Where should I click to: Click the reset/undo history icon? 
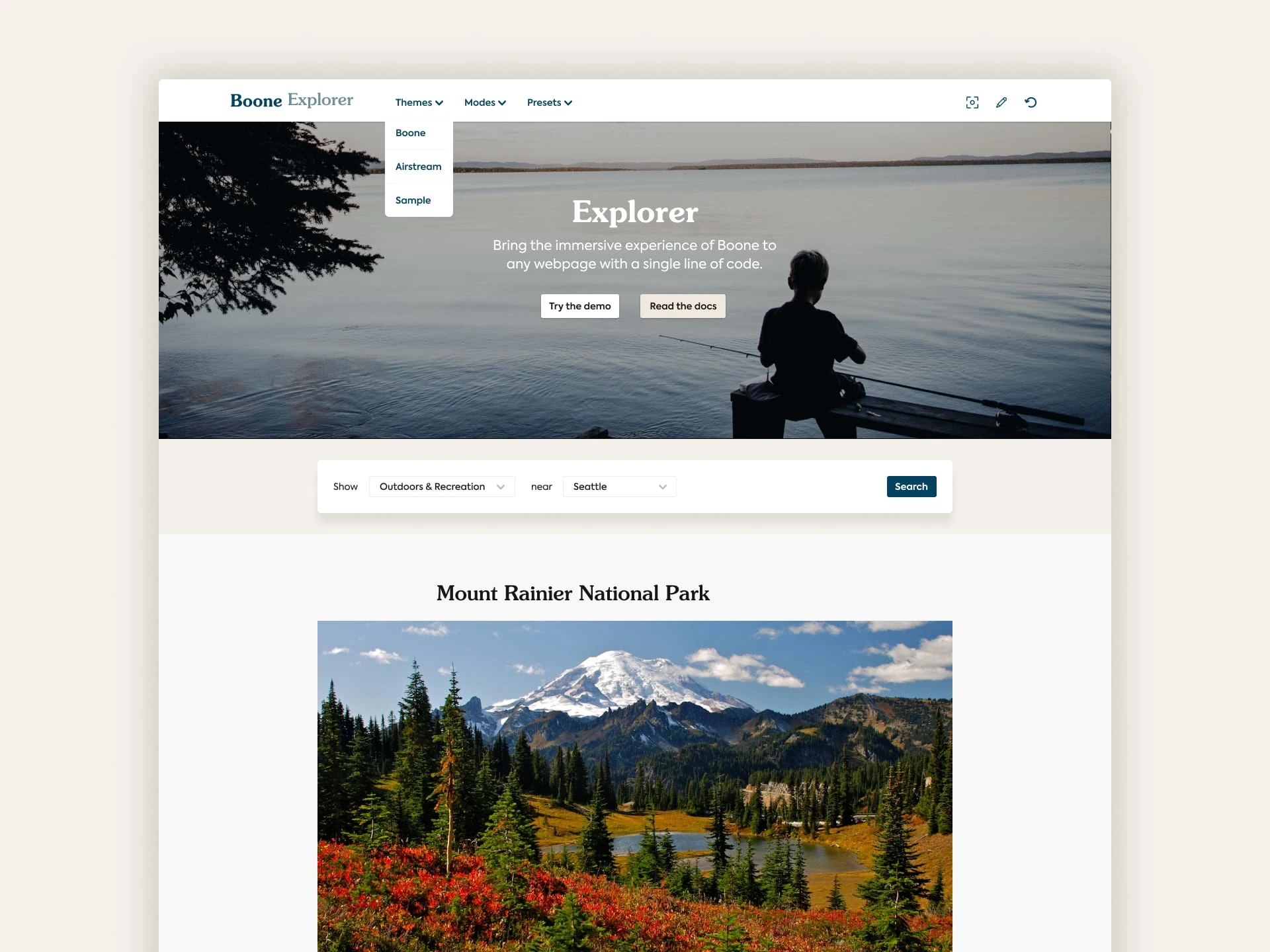click(x=1031, y=102)
